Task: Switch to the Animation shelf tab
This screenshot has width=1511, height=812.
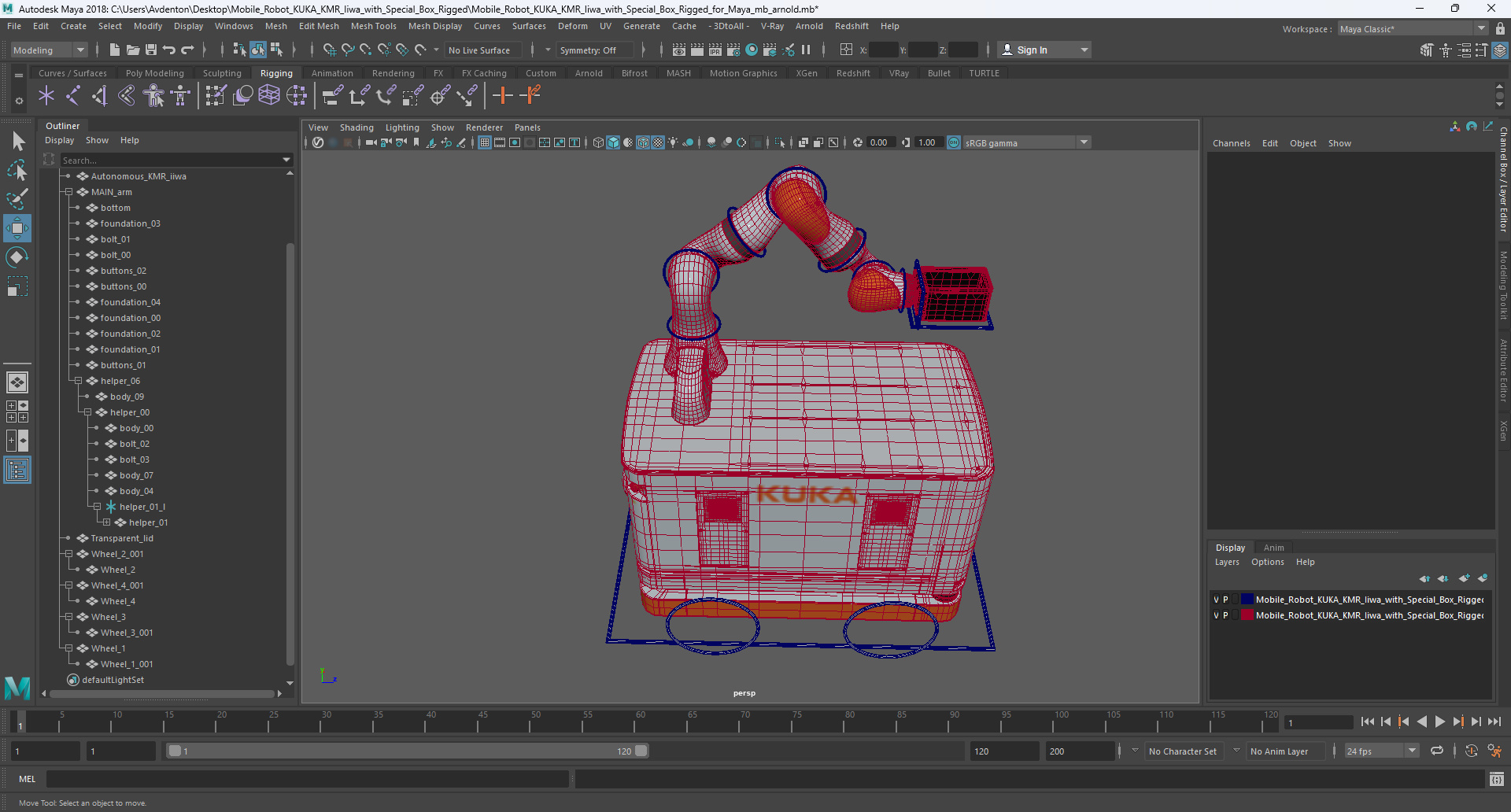Action: click(x=332, y=73)
